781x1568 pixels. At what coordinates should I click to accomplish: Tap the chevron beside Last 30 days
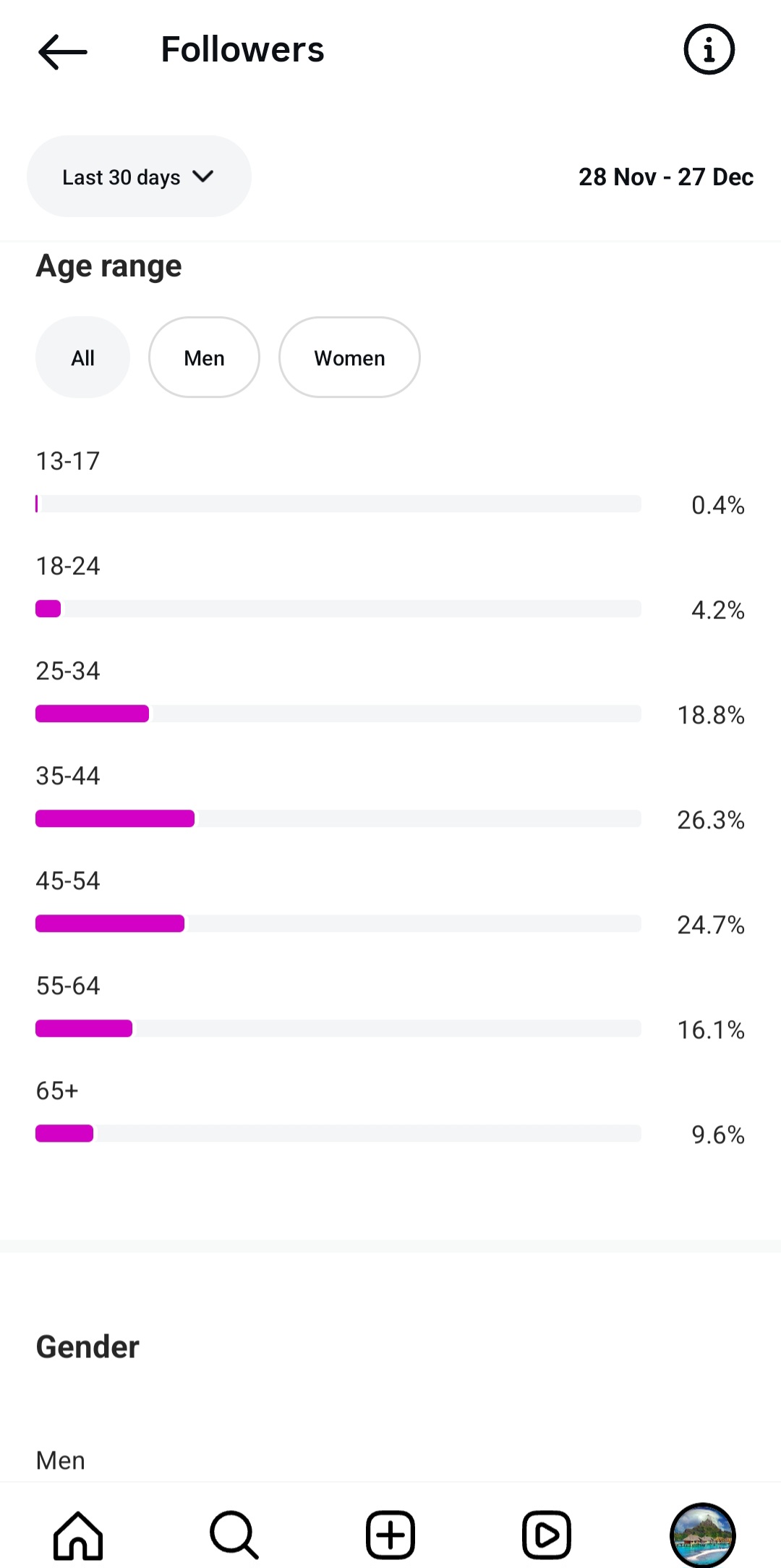click(x=203, y=176)
